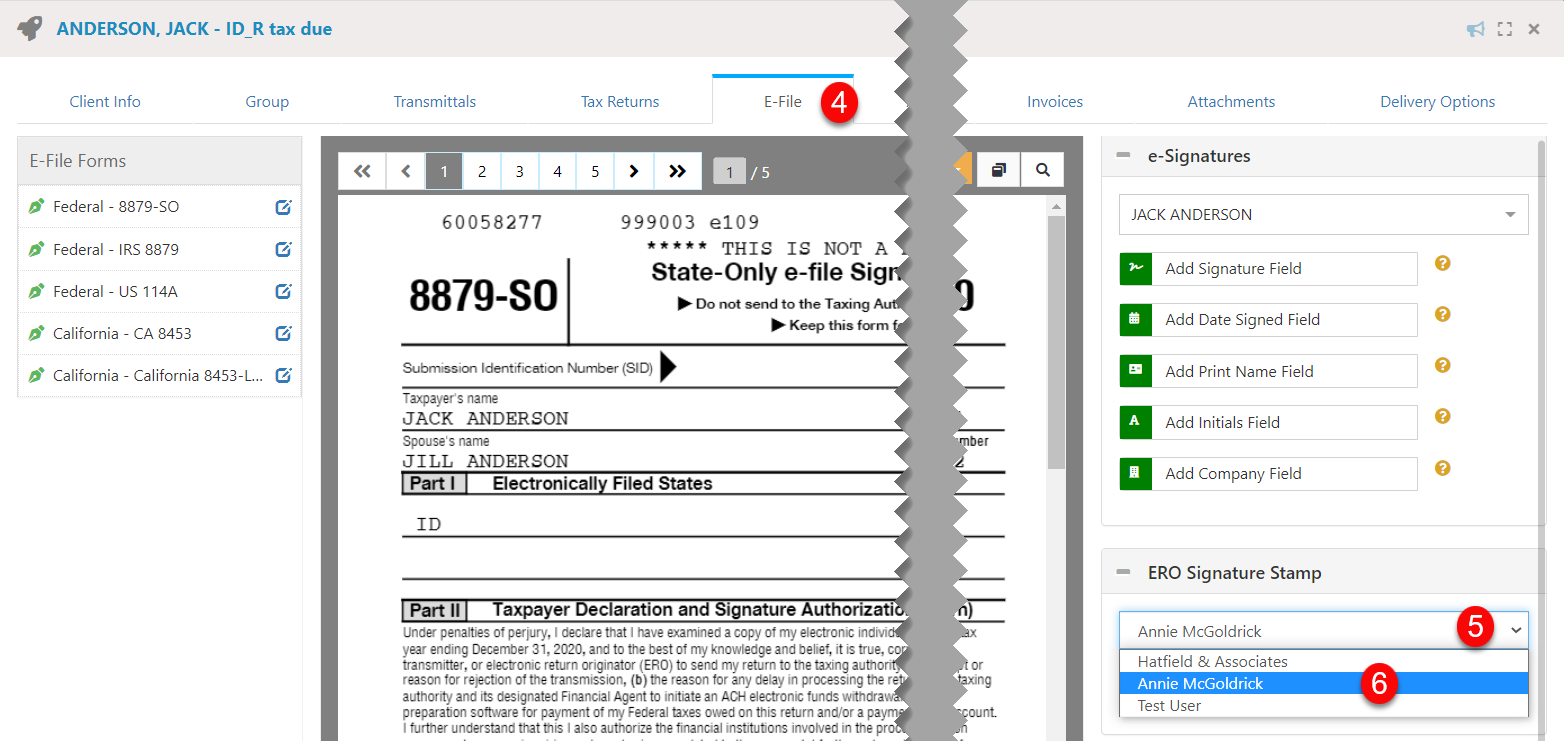Collapse the ERO Signature Stamp panel
Screen dimensions: 1564x741
coord(1124,573)
